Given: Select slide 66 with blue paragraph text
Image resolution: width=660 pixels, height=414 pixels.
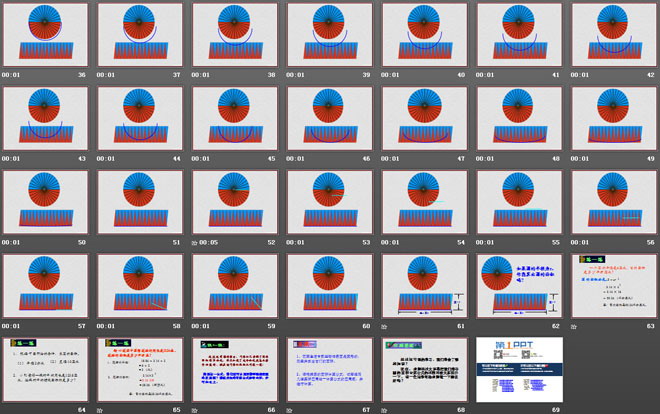Looking at the screenshot, I should 234,368.
